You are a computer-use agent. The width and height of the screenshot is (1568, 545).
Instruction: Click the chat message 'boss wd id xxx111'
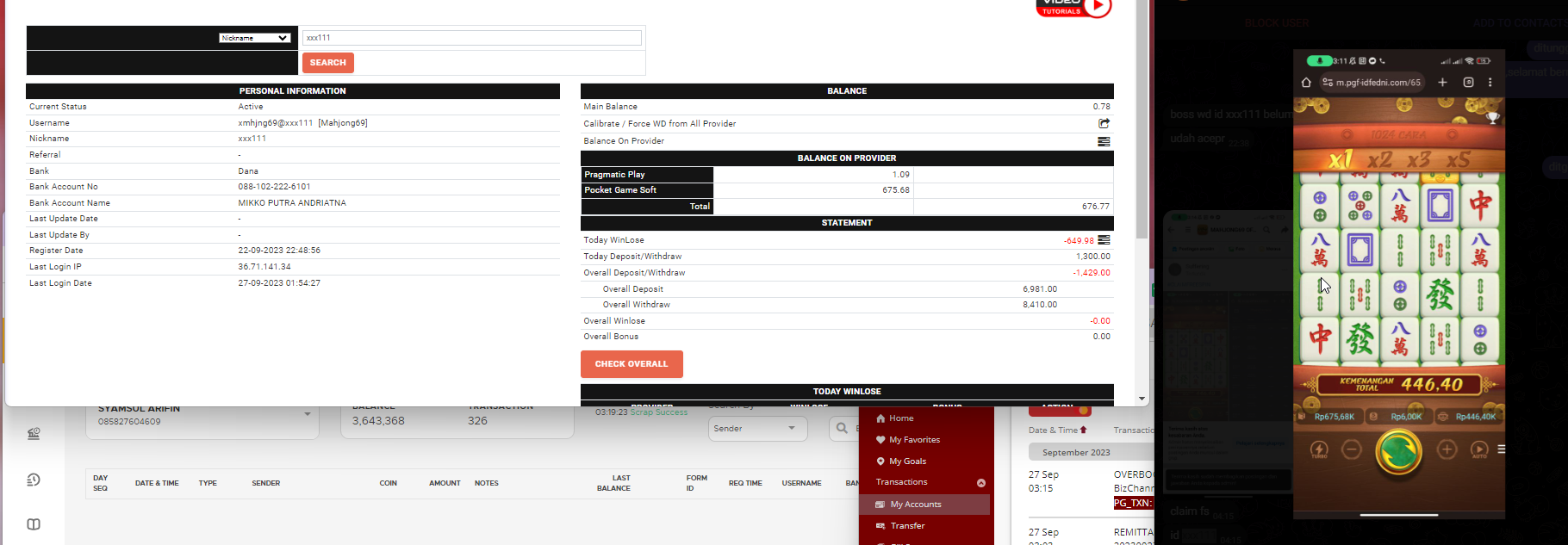coord(1230,115)
